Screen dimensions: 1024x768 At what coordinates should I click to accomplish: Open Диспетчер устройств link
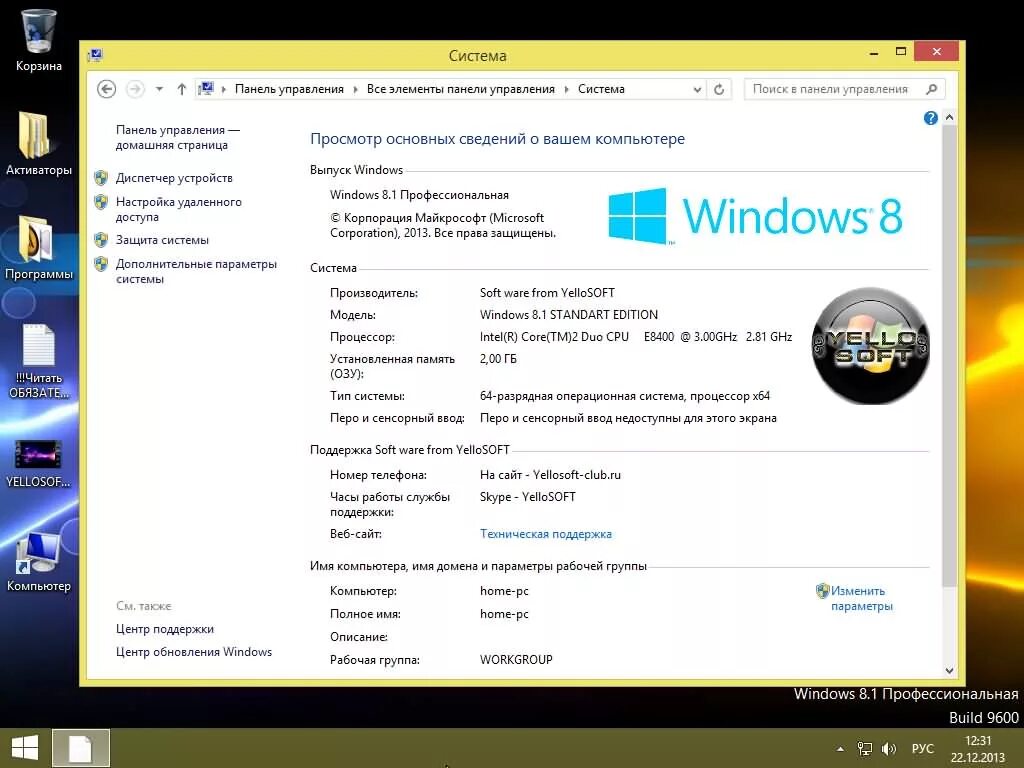pyautogui.click(x=174, y=178)
